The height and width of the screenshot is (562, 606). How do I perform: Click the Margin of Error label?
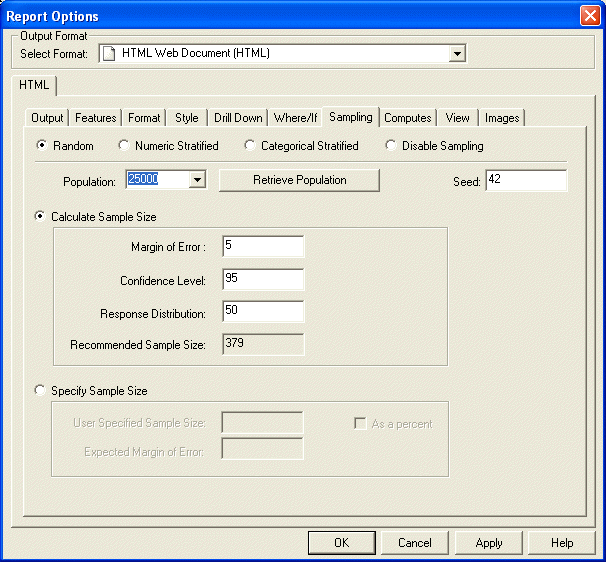(x=169, y=247)
